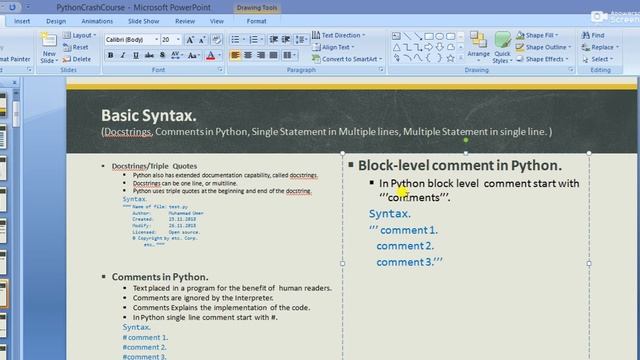The width and height of the screenshot is (640, 360).
Task: Expand the Text Direction menu
Action: (x=339, y=35)
